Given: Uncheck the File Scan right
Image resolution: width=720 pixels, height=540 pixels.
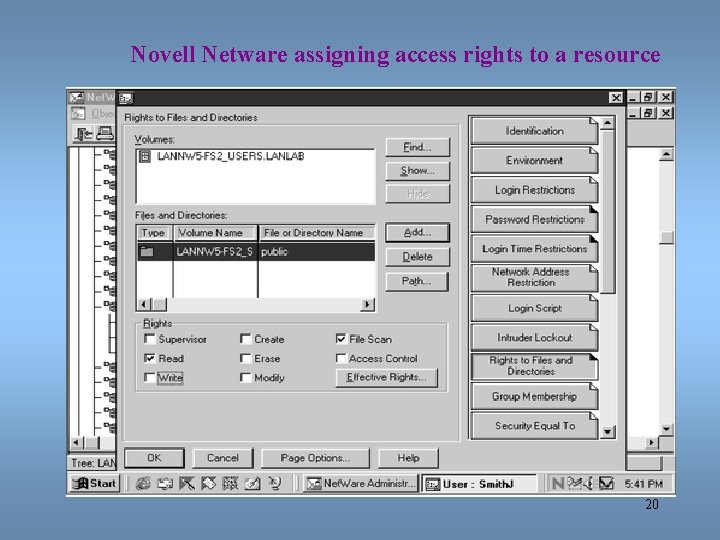Looking at the screenshot, I should tap(341, 339).
